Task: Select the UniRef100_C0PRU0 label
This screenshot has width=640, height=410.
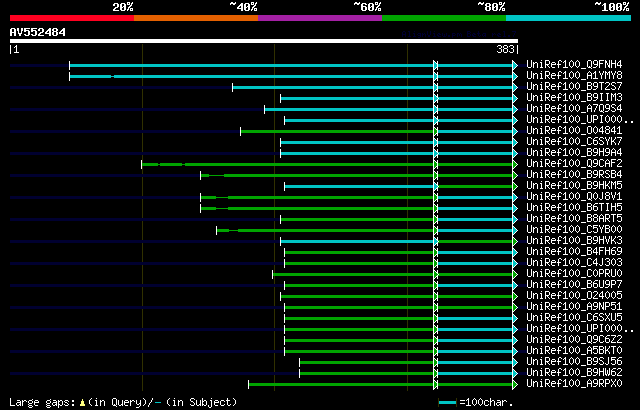Action: 574,274
